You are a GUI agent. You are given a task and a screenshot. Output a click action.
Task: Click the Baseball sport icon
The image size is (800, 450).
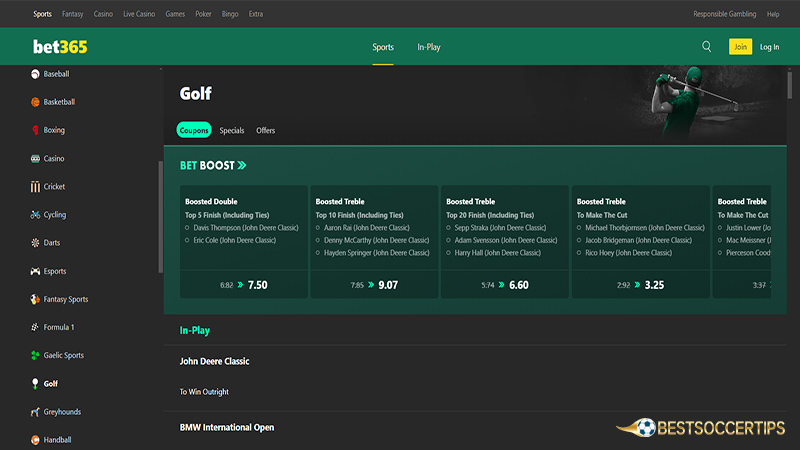click(x=35, y=74)
